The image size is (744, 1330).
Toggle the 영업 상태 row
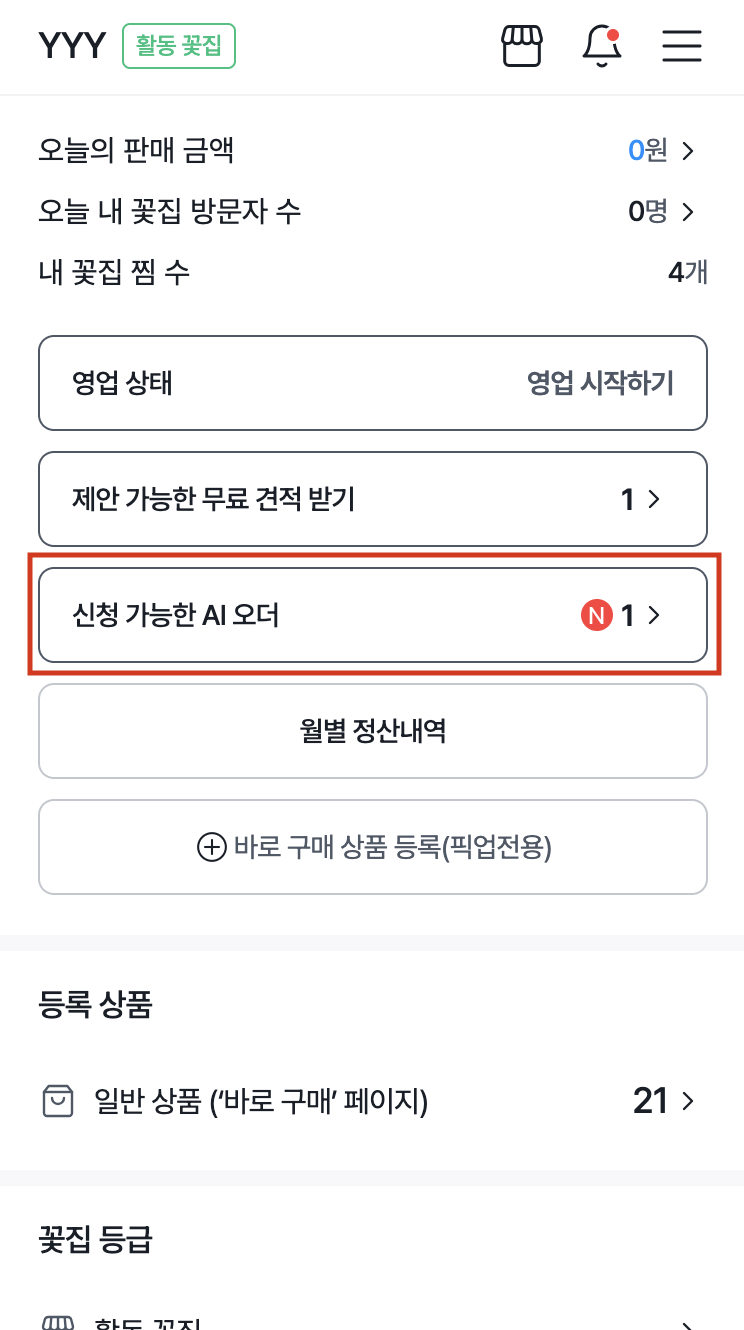point(372,383)
